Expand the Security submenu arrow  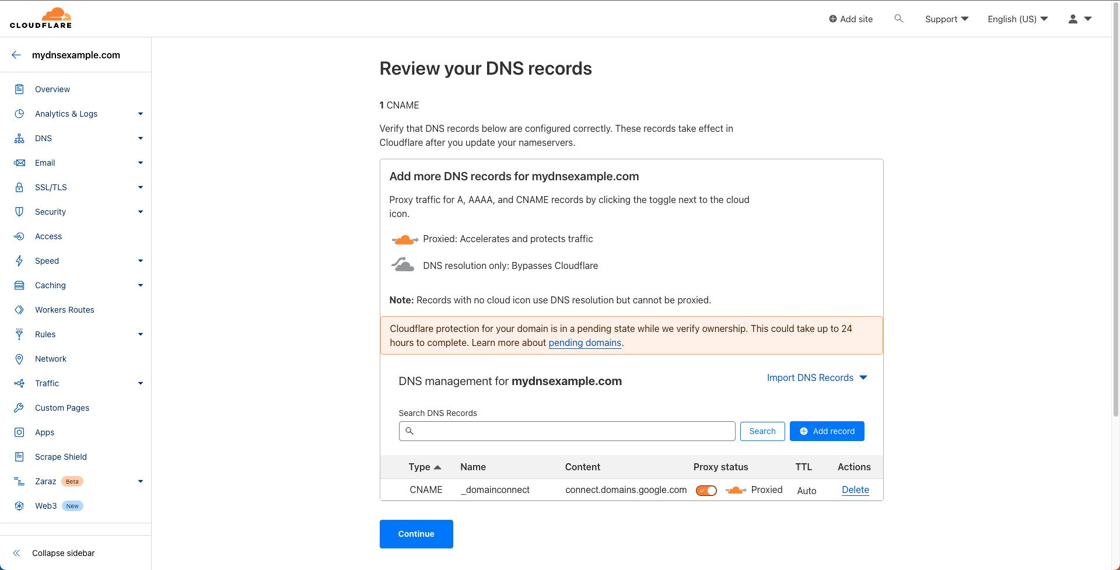pos(141,211)
